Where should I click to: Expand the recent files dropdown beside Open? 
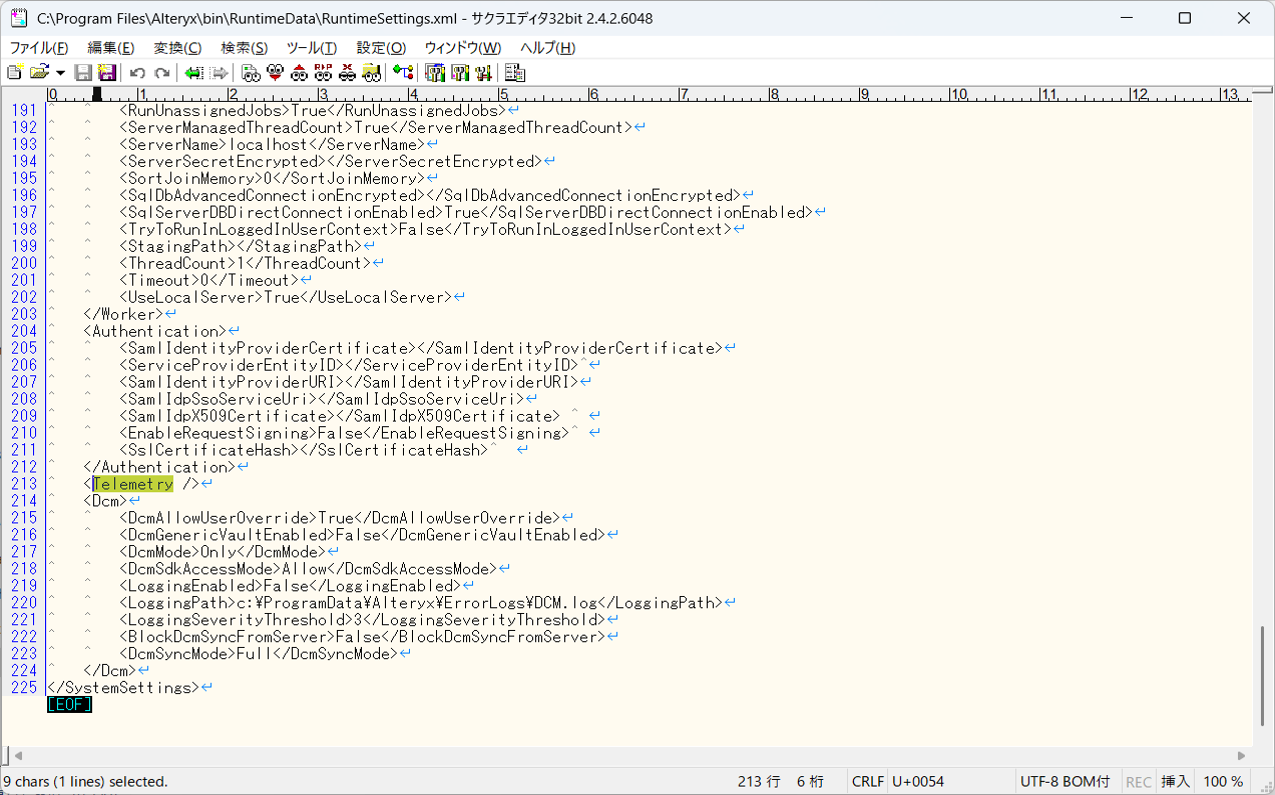[58, 72]
